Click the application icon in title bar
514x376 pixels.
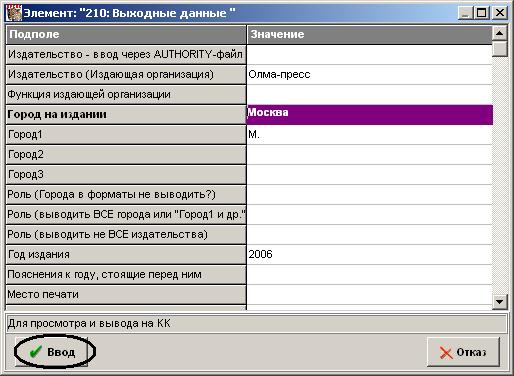(x=14, y=13)
